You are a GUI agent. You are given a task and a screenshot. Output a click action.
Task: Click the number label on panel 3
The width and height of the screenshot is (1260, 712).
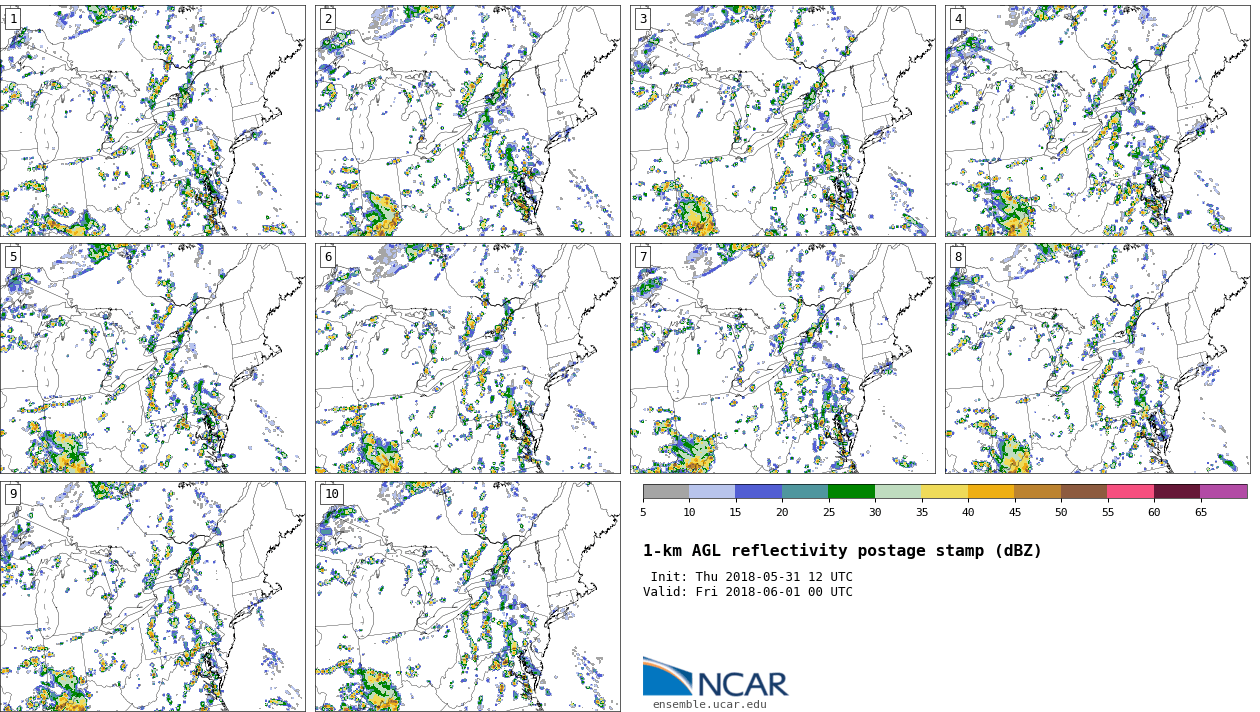[x=642, y=19]
